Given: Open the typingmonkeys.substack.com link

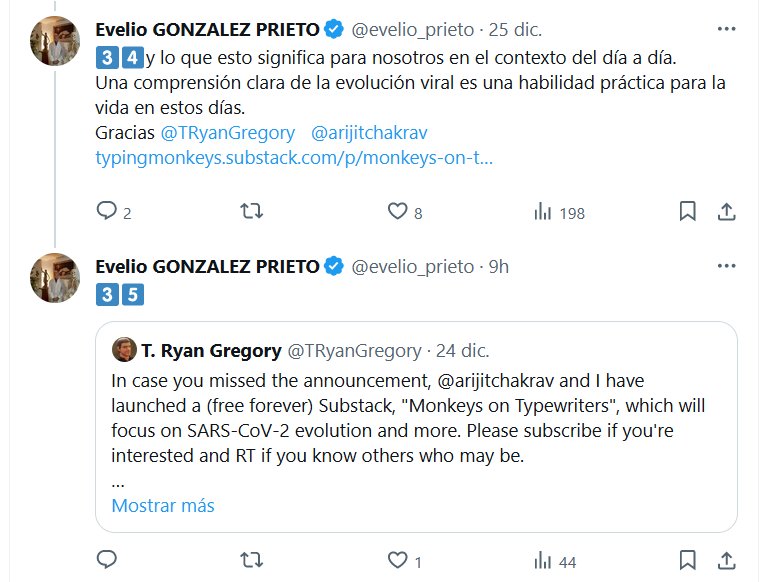Looking at the screenshot, I should pos(295,158).
